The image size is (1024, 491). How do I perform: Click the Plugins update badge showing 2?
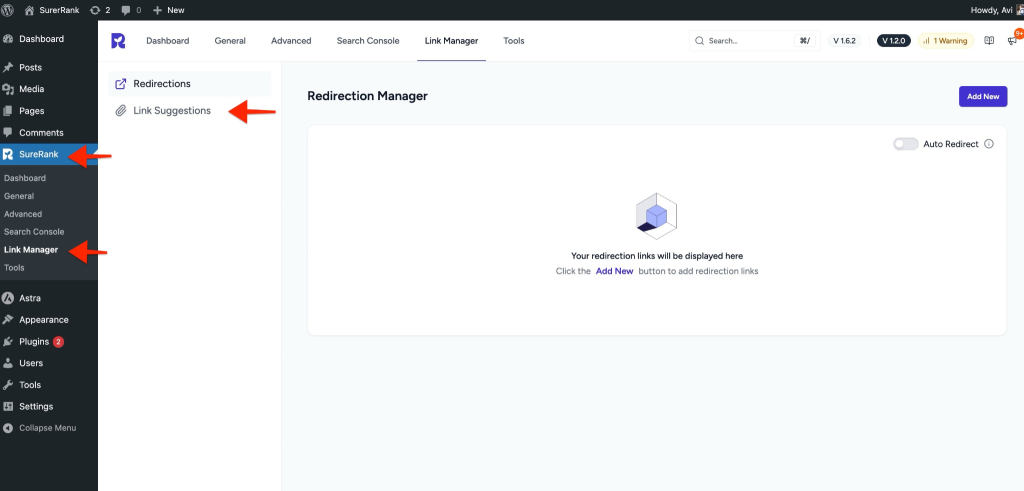pos(59,341)
